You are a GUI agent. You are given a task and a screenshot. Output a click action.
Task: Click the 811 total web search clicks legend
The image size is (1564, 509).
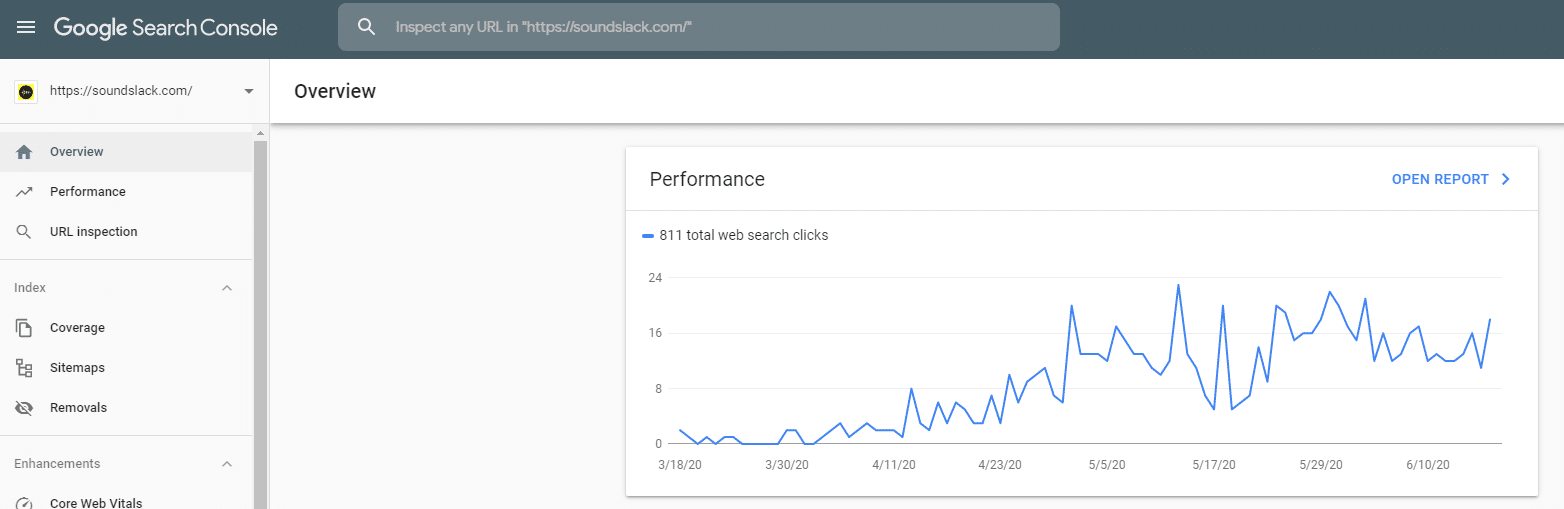pyautogui.click(x=744, y=236)
